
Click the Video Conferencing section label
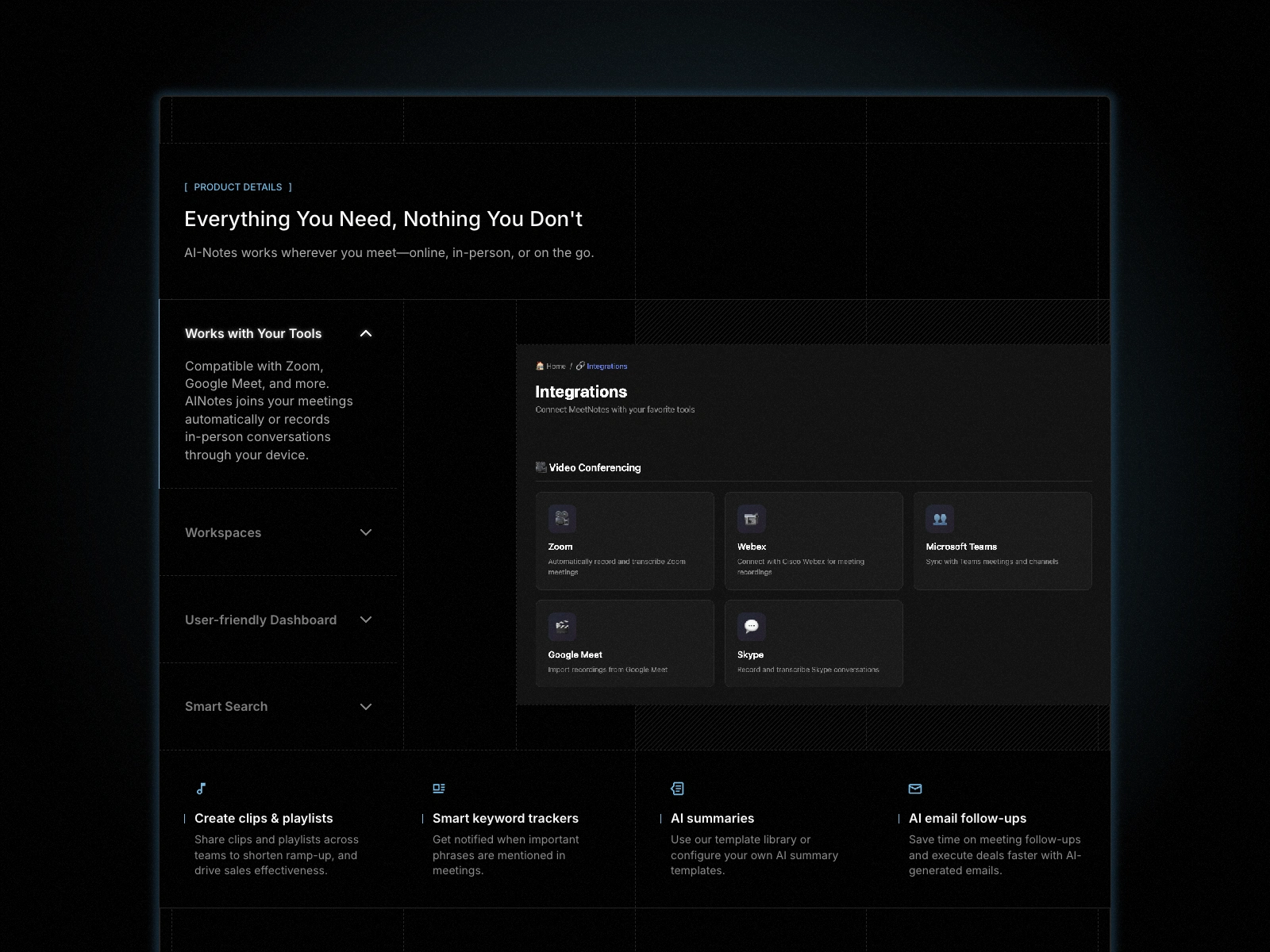click(x=595, y=467)
